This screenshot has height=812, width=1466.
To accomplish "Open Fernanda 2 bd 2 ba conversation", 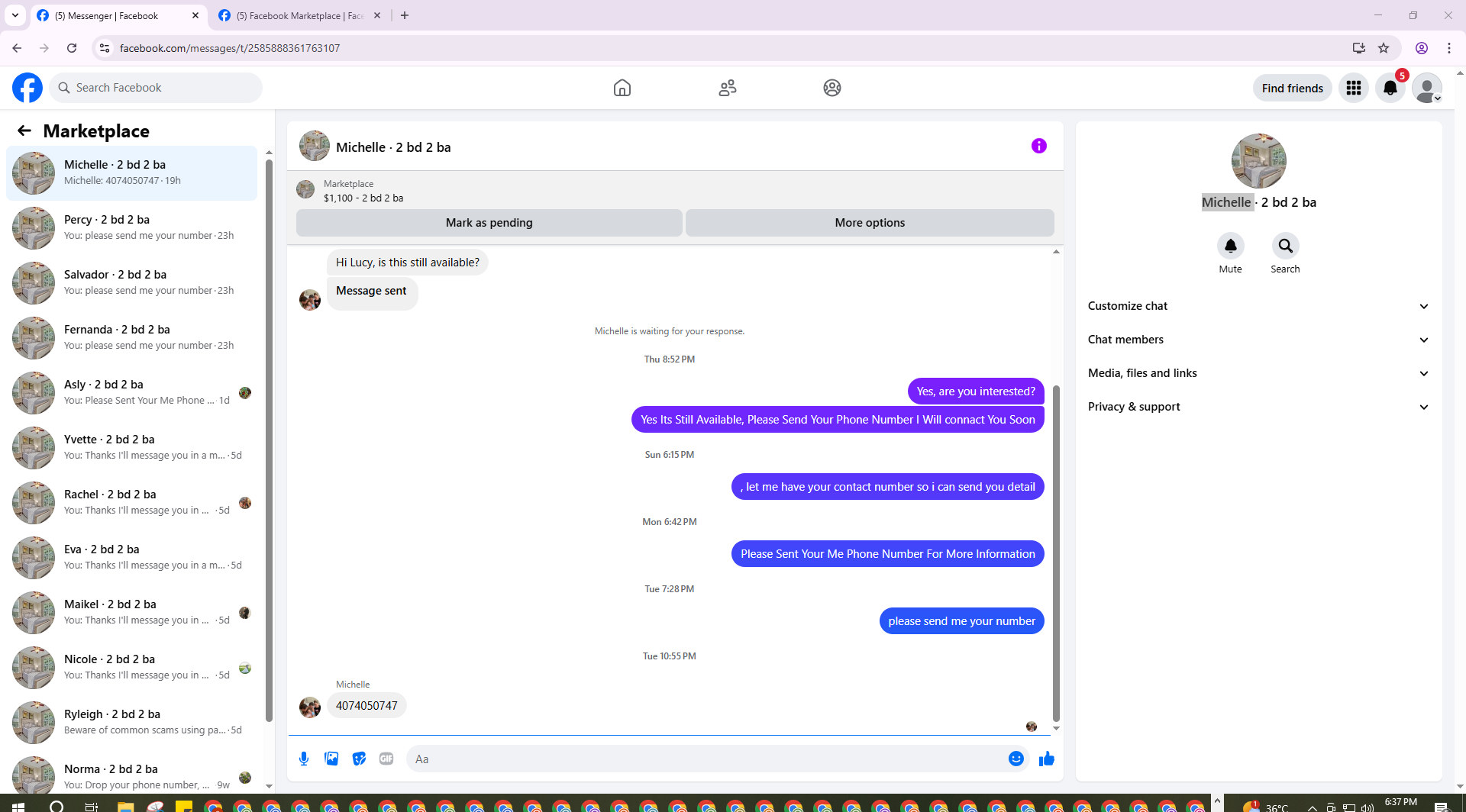I will 132,338.
